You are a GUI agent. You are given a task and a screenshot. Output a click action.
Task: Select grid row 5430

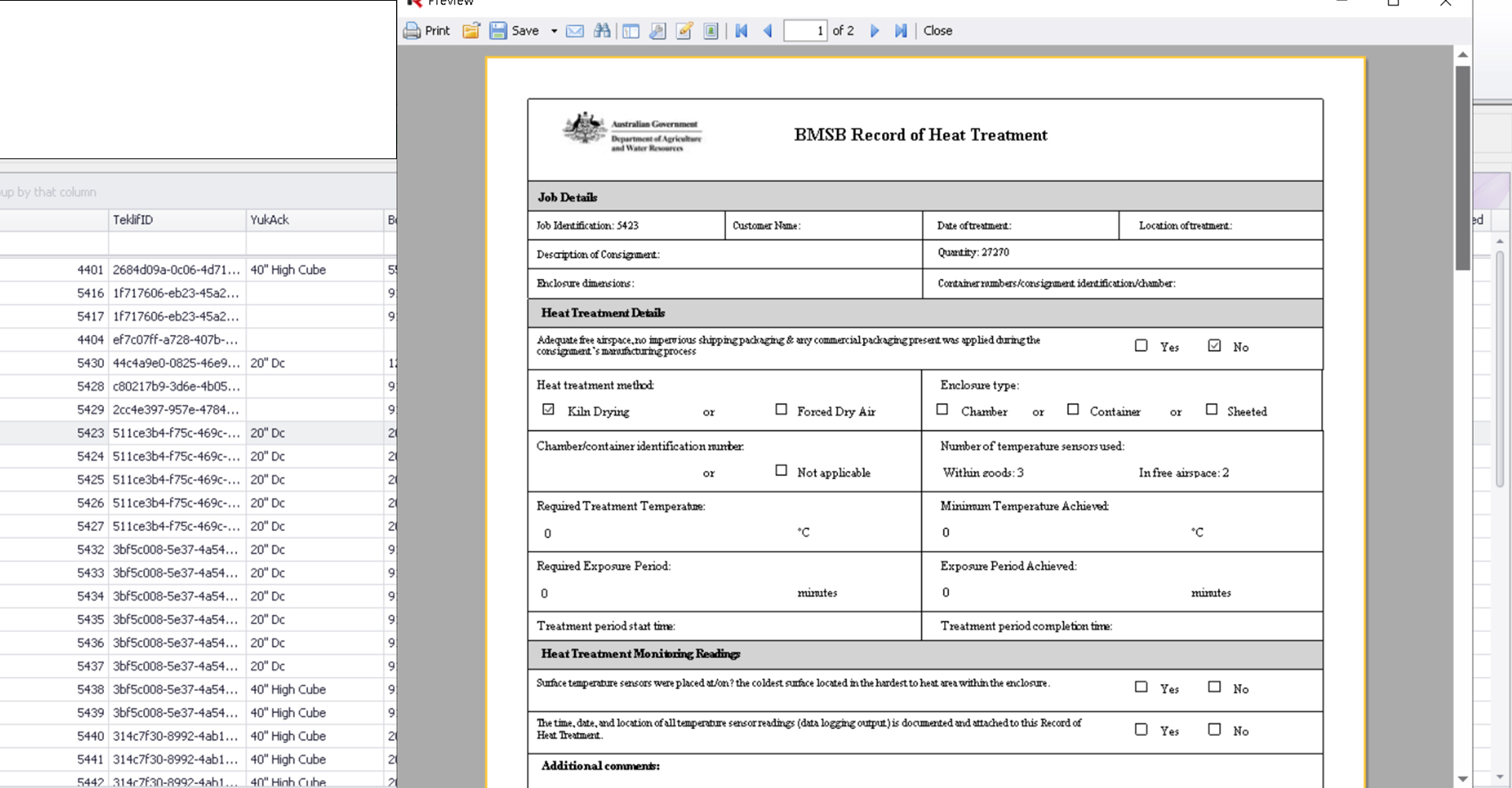(198, 363)
